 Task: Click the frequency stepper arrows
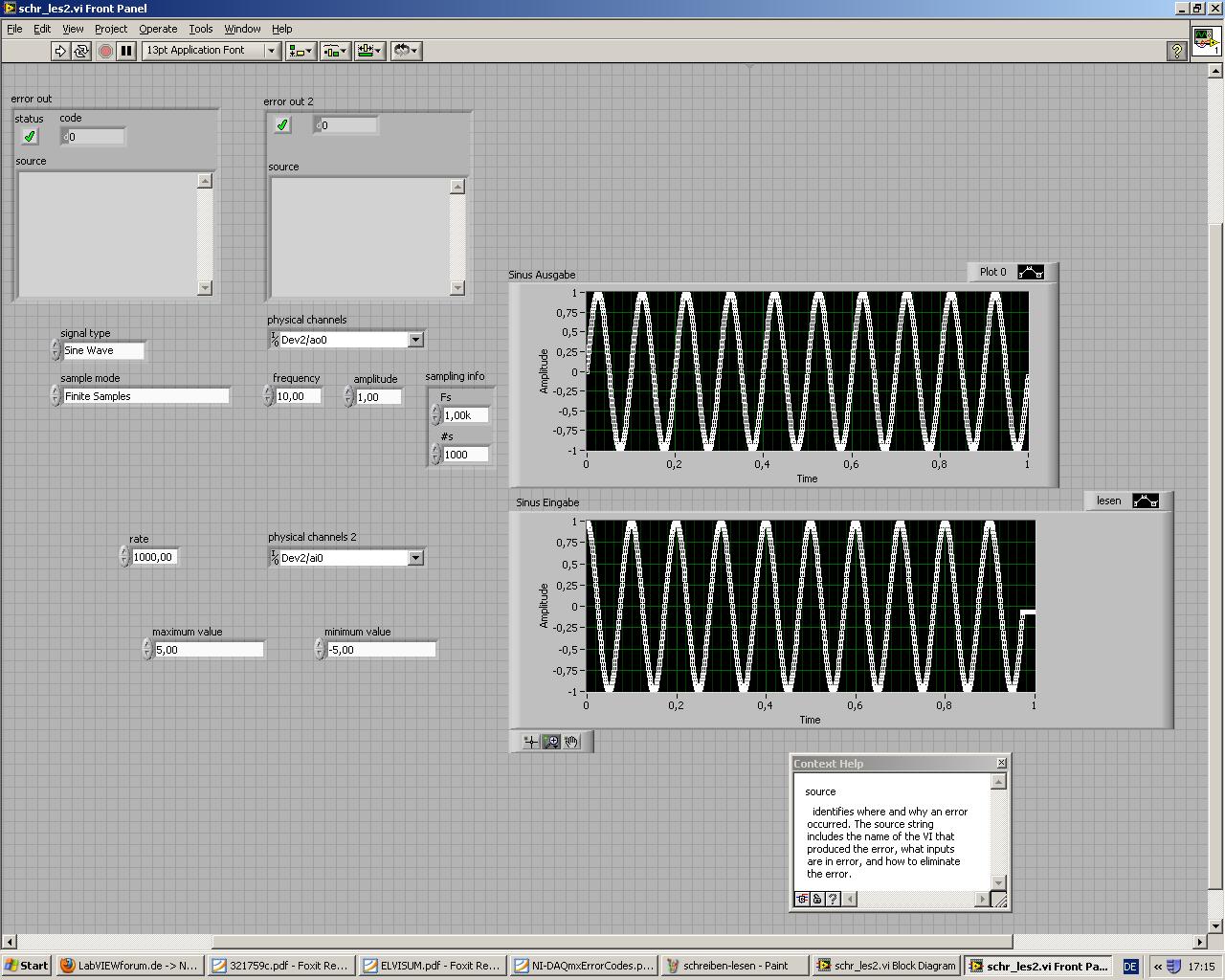pyautogui.click(x=269, y=396)
